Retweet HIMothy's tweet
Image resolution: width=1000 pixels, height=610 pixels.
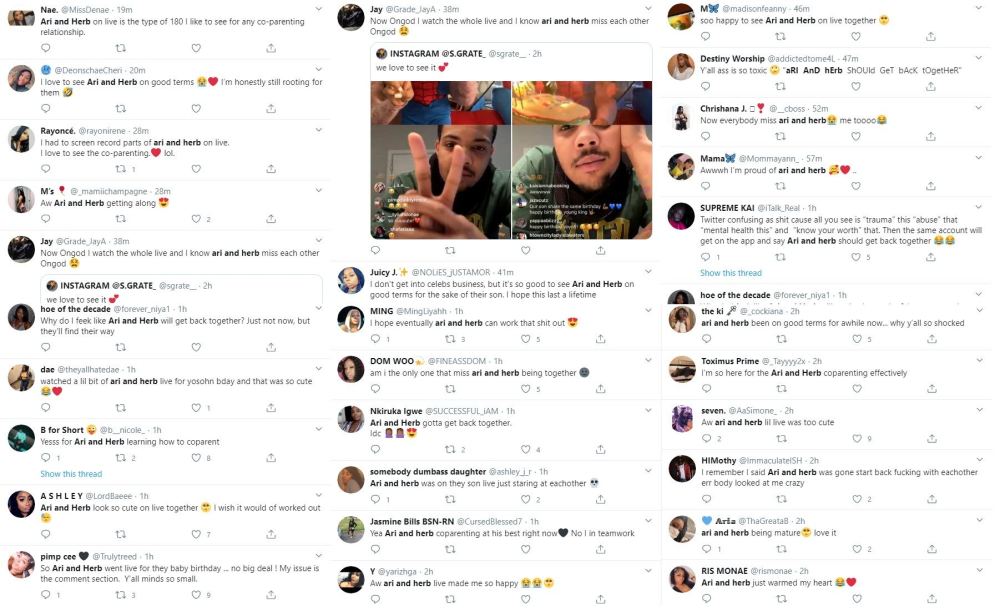point(781,499)
